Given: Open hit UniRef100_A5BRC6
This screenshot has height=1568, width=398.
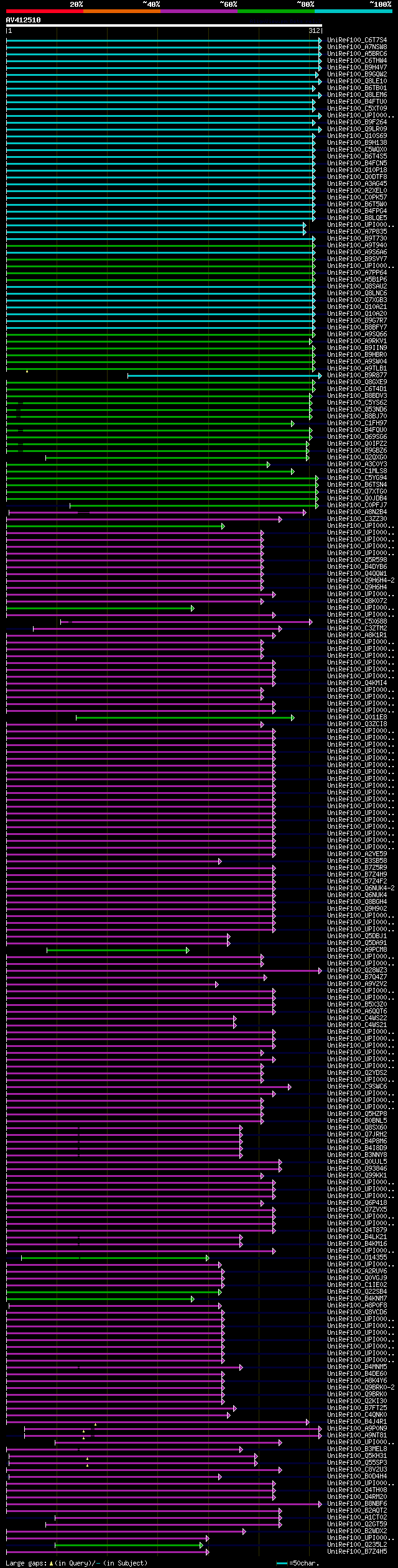Looking at the screenshot, I should (357, 54).
